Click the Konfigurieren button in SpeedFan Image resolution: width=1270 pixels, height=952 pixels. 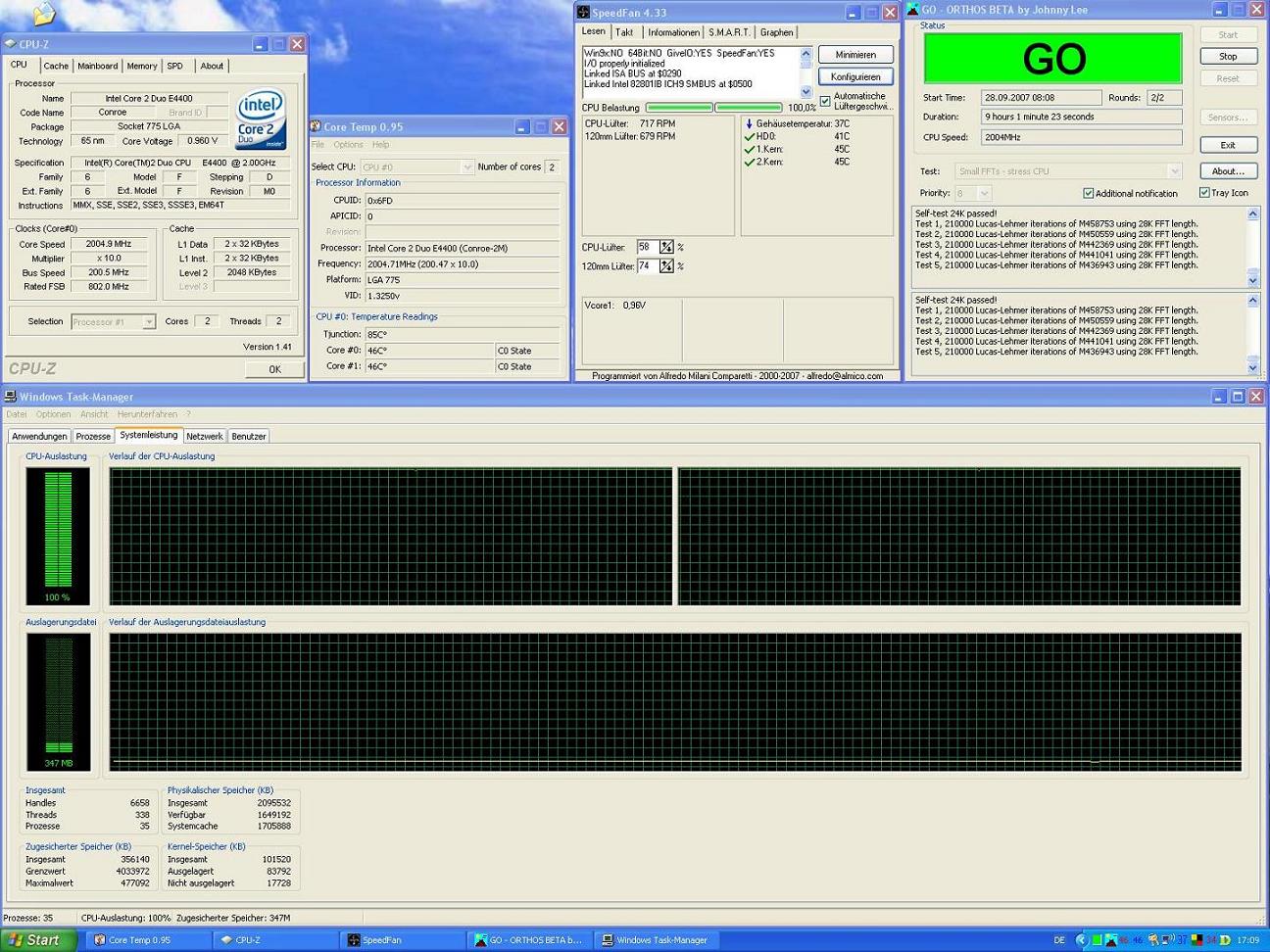point(855,76)
